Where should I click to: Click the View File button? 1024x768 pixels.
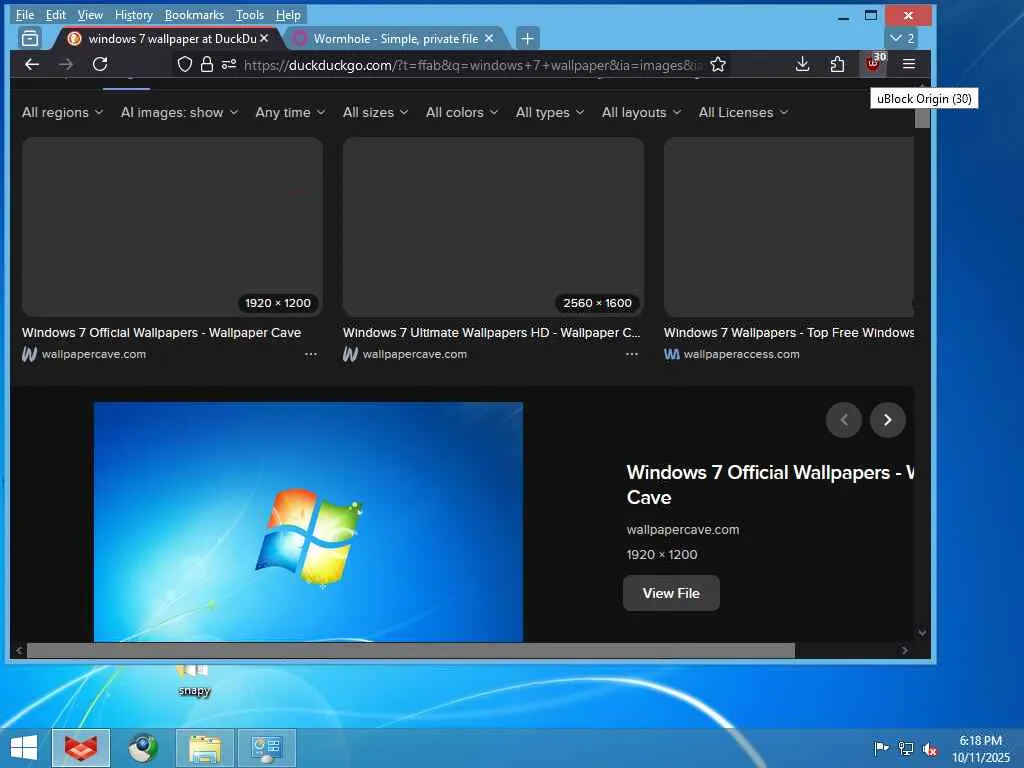click(x=671, y=593)
